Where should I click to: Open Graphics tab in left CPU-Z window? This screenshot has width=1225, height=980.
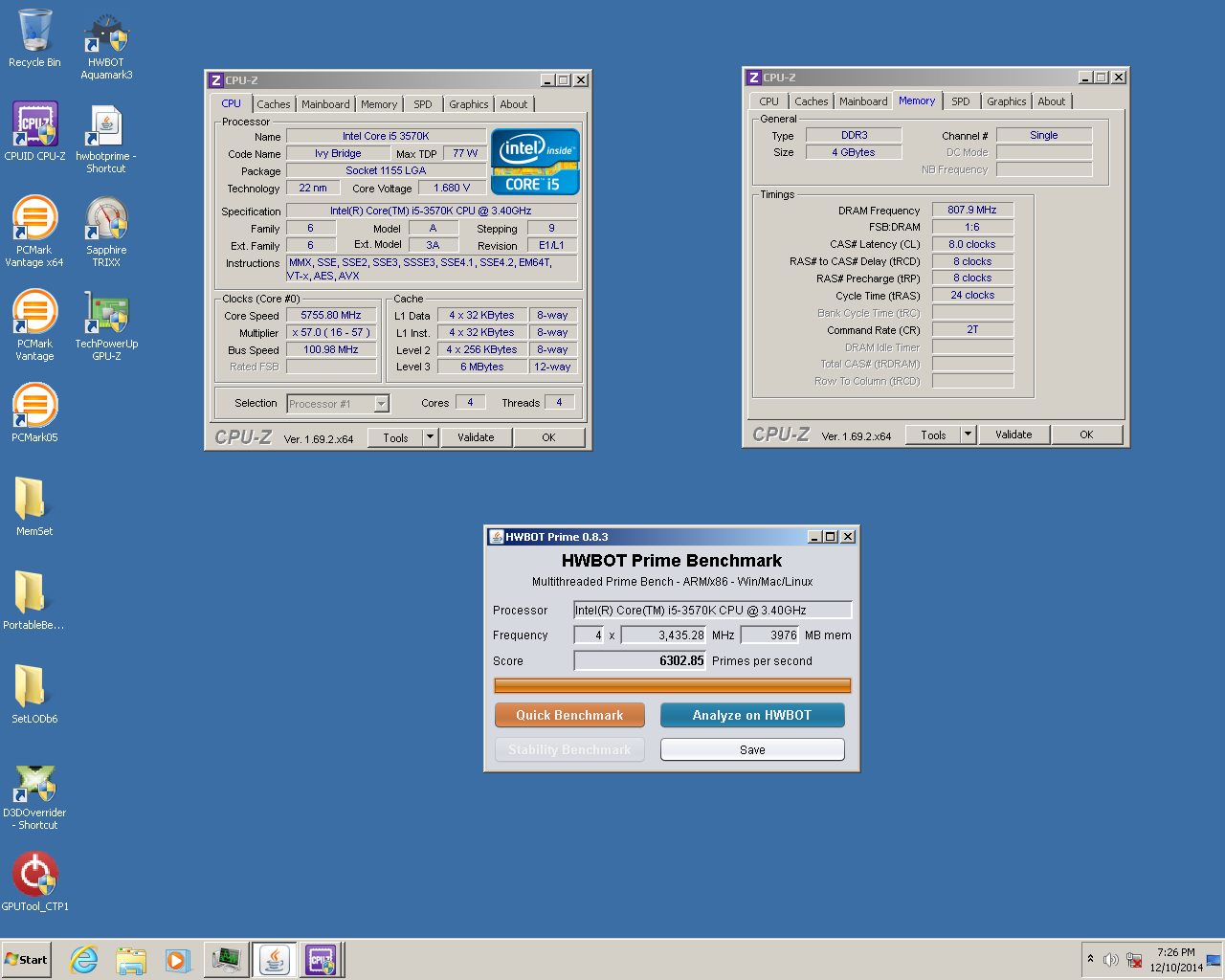(x=469, y=104)
